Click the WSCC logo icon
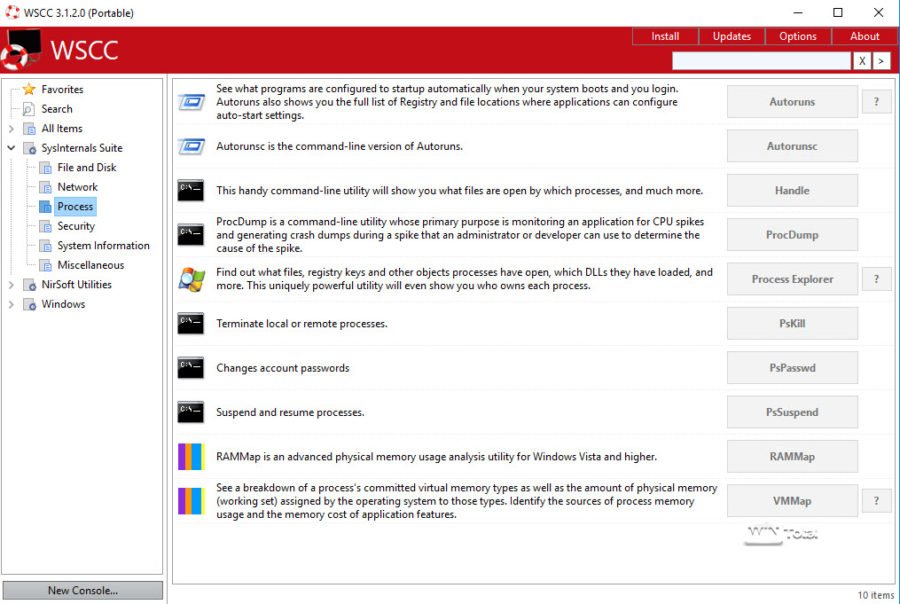Screen dimensions: 900x604 point(16,48)
